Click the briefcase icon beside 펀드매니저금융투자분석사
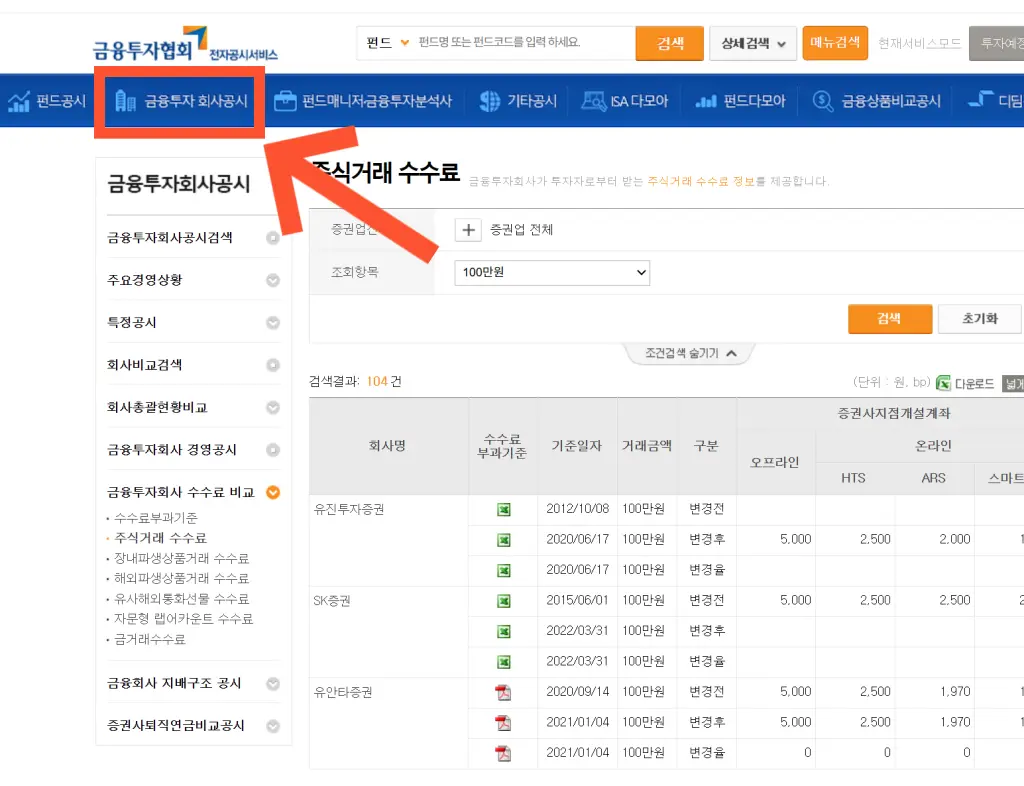 (x=285, y=101)
